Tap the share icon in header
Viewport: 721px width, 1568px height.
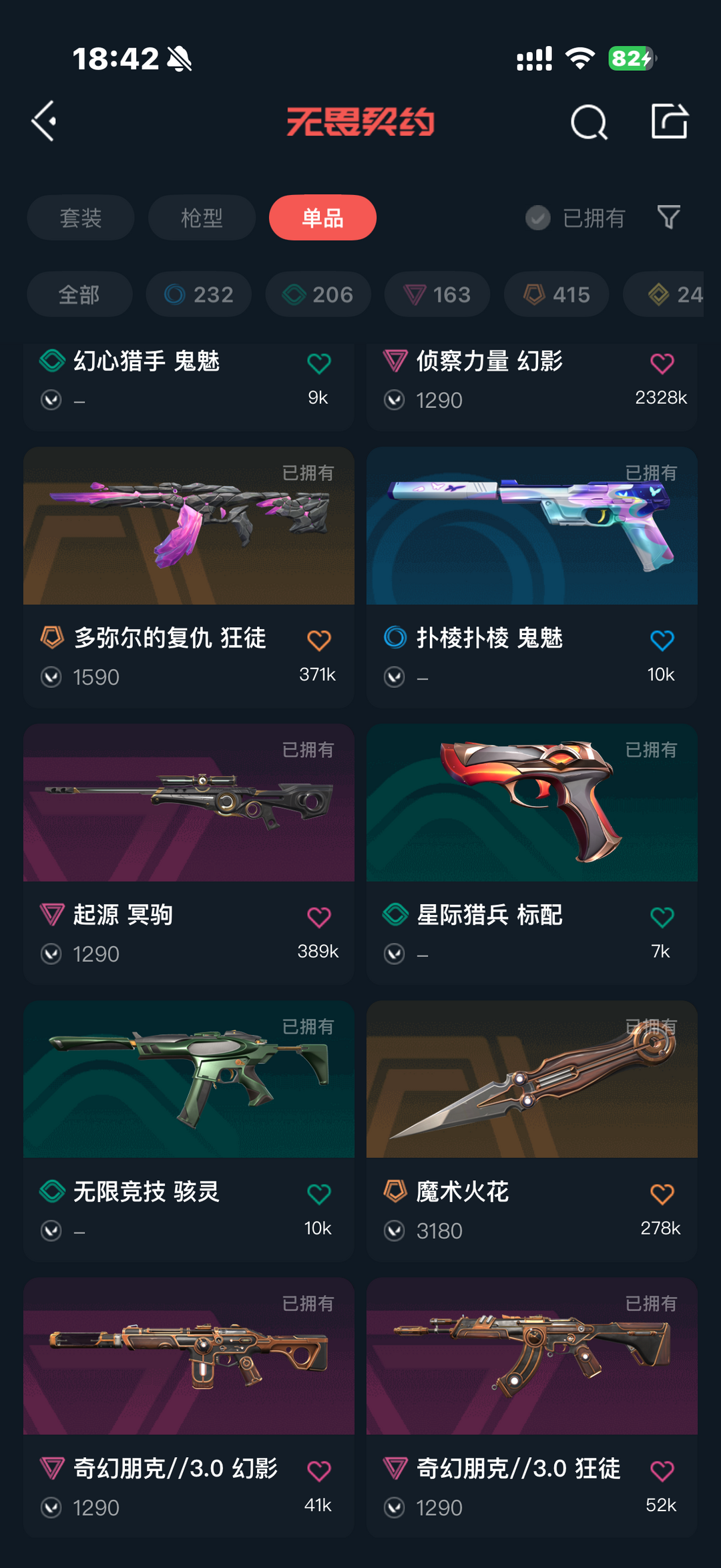670,121
